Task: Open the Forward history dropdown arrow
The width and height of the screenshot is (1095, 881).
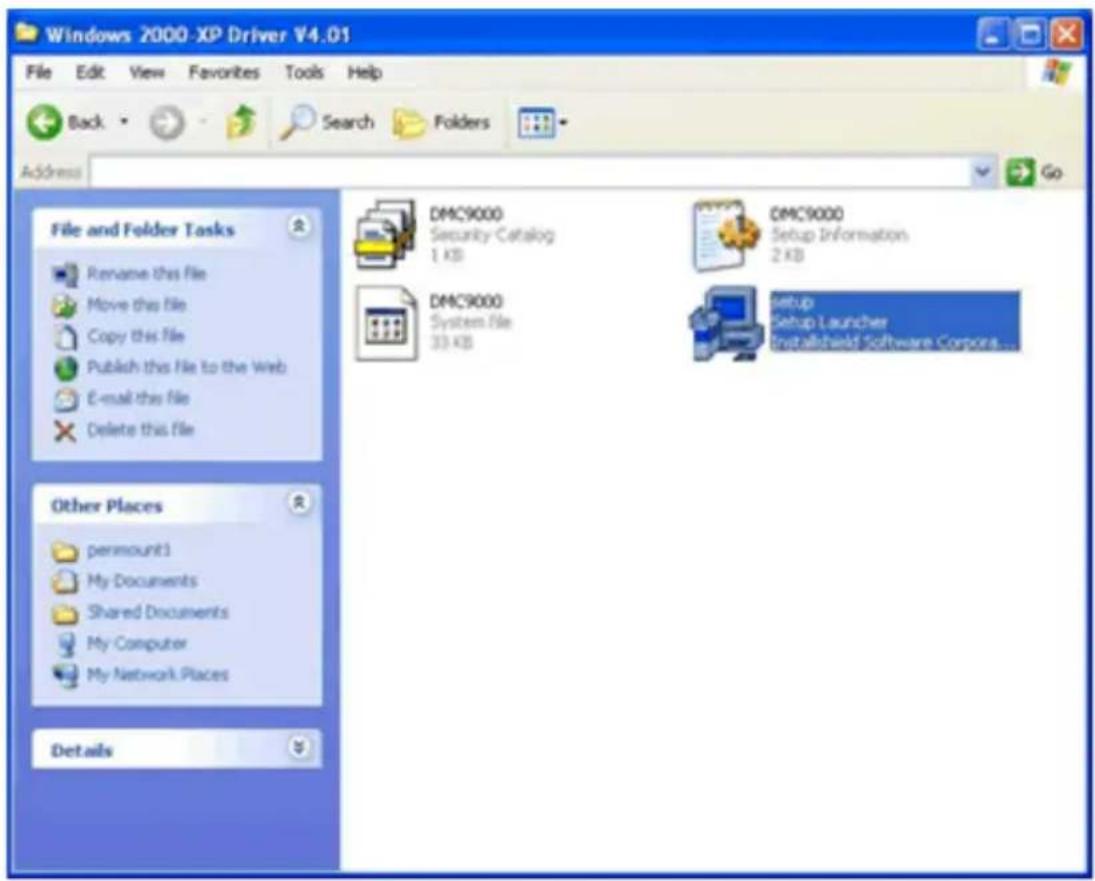Action: [x=203, y=122]
